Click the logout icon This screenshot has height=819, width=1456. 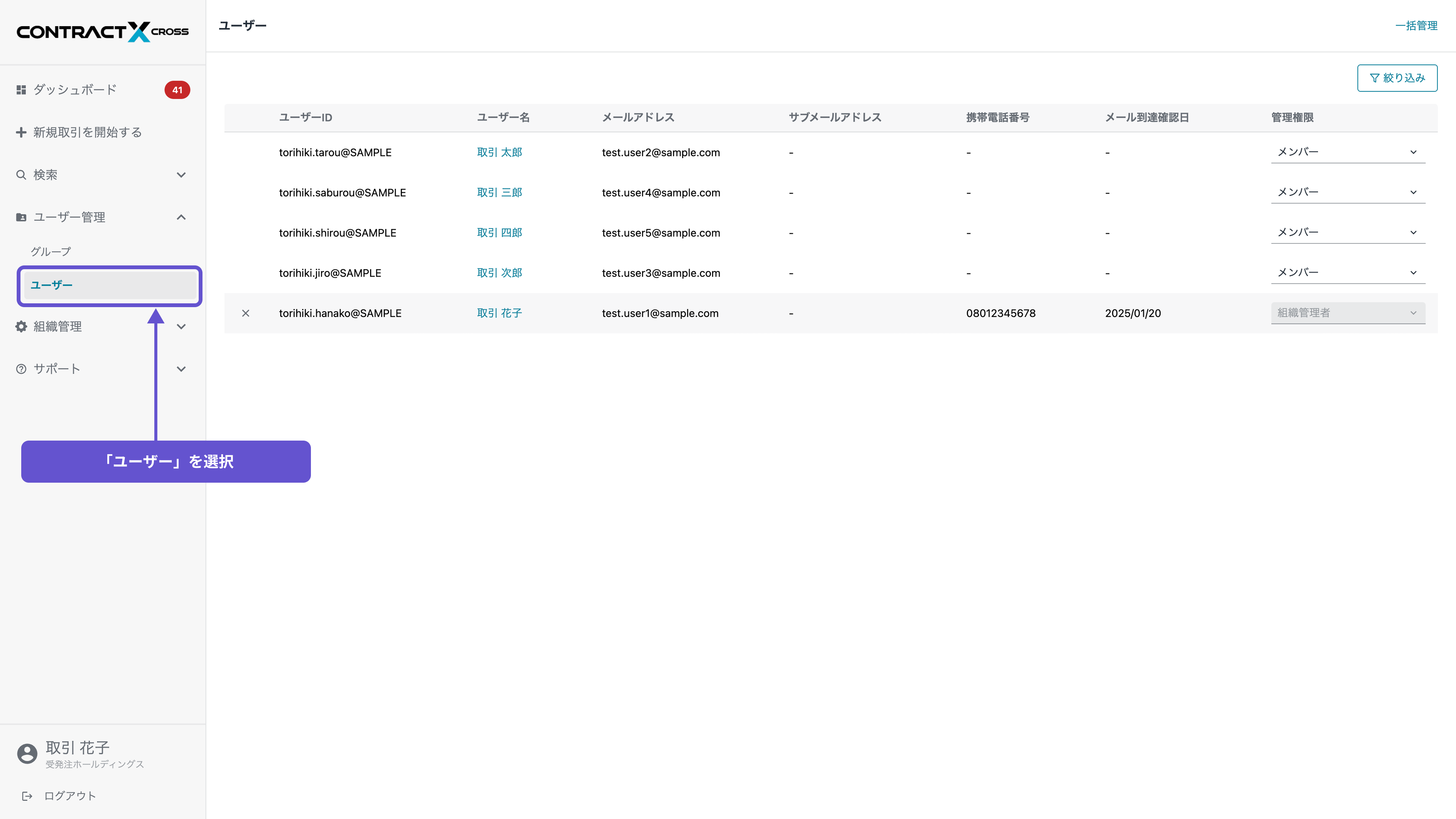[x=27, y=796]
